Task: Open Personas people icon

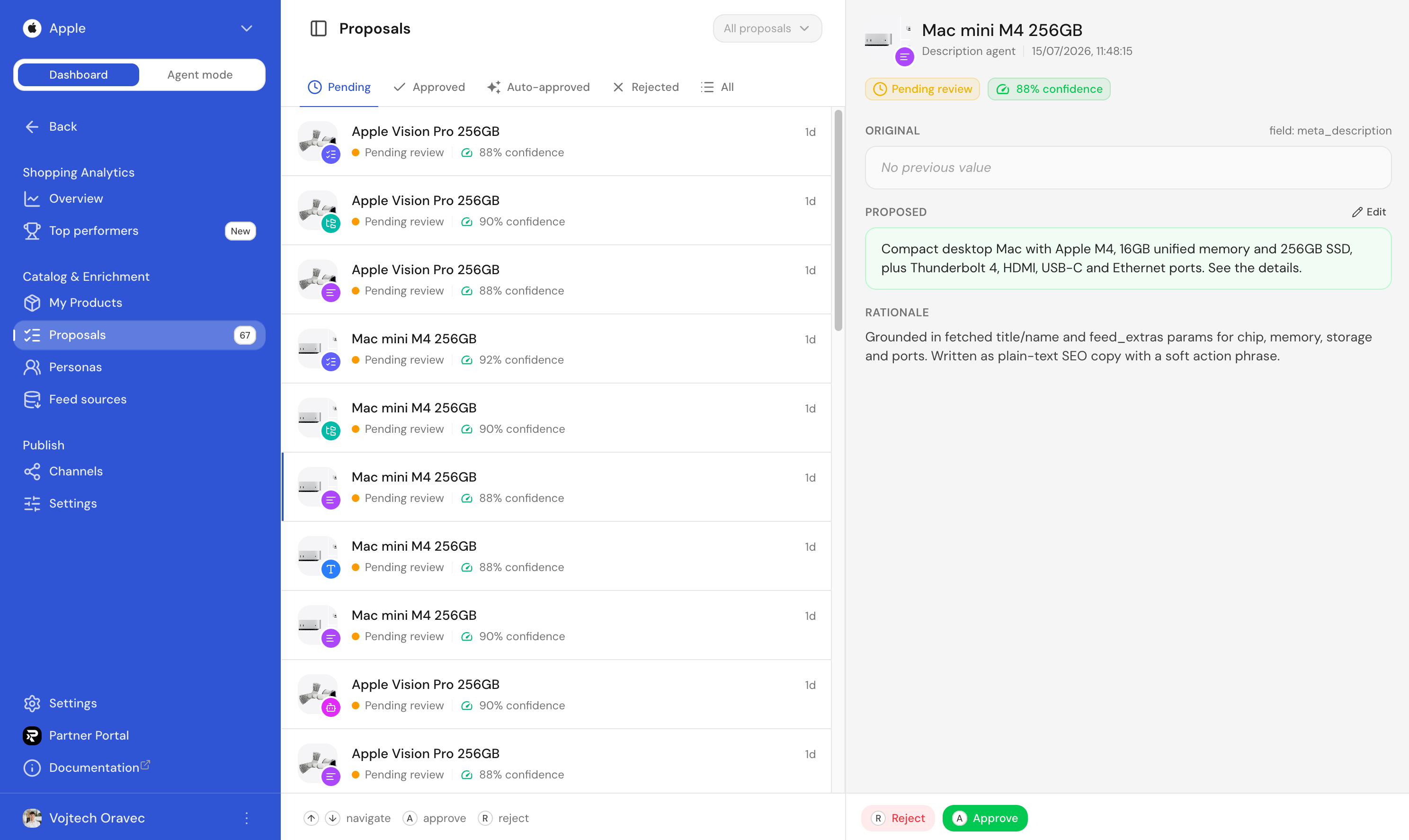Action: 32,367
